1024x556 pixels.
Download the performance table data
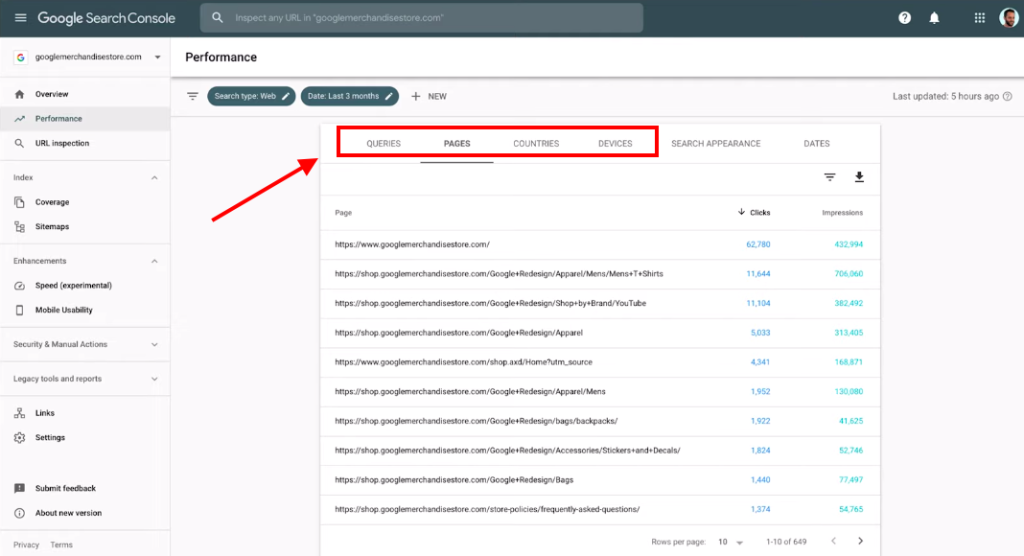point(858,177)
